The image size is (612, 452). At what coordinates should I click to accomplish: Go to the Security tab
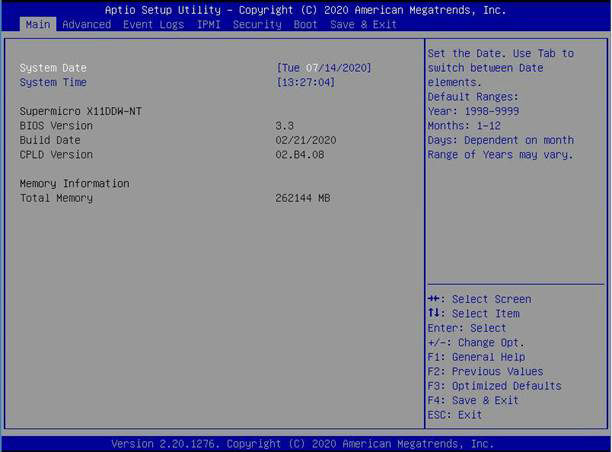pyautogui.click(x=257, y=24)
